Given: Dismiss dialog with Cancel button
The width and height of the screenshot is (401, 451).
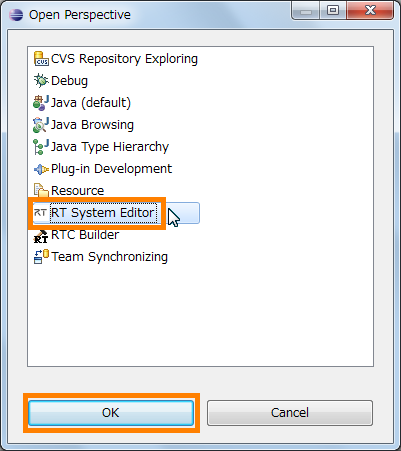Looking at the screenshot, I should coord(290,413).
